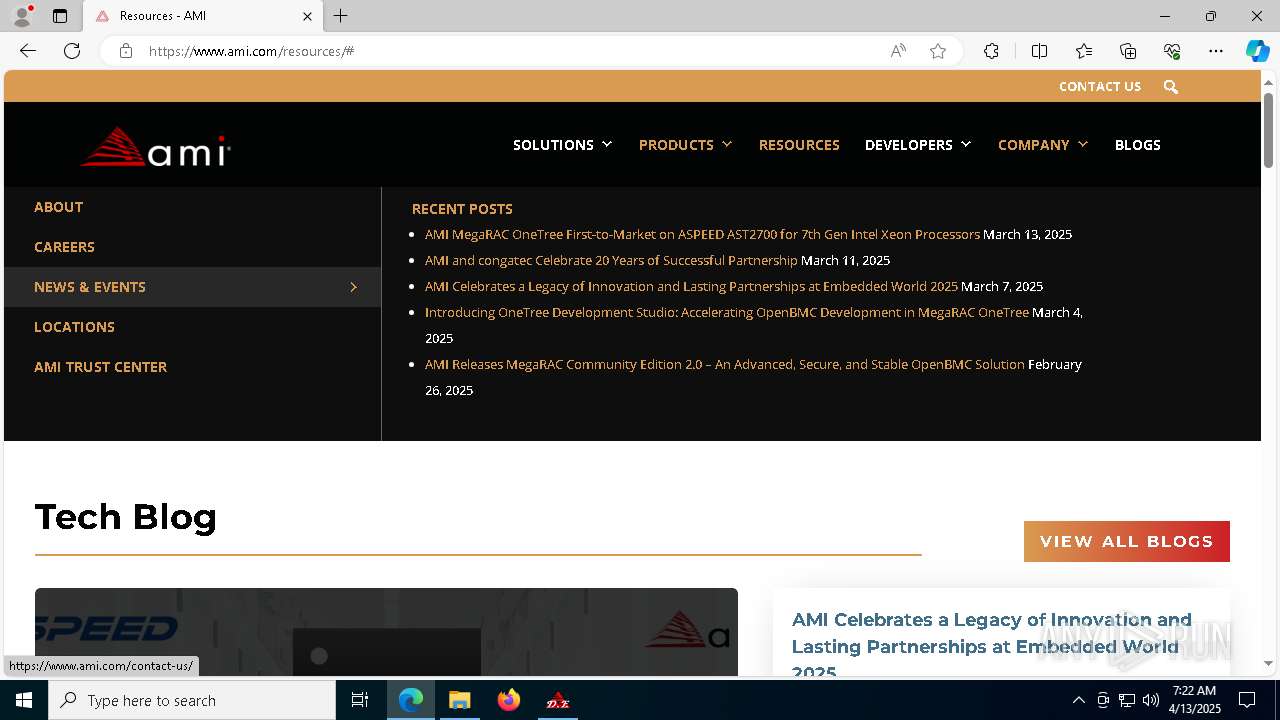Refresh the current page
Screen dimensions: 1280x720
point(72,51)
